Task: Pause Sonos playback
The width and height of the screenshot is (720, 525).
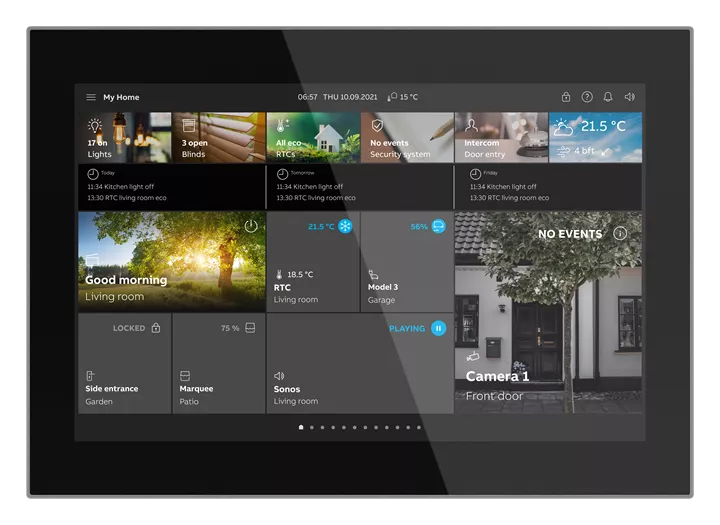Action: click(x=439, y=328)
